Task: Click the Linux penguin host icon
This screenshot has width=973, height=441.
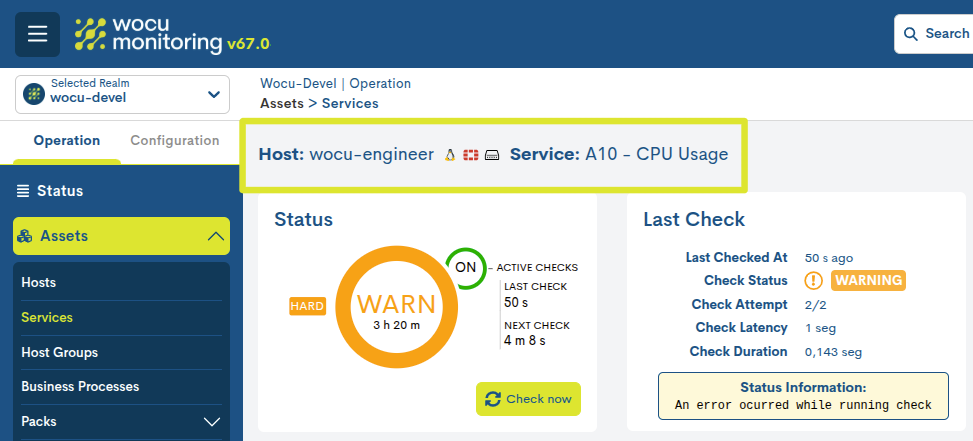Action: tap(451, 155)
